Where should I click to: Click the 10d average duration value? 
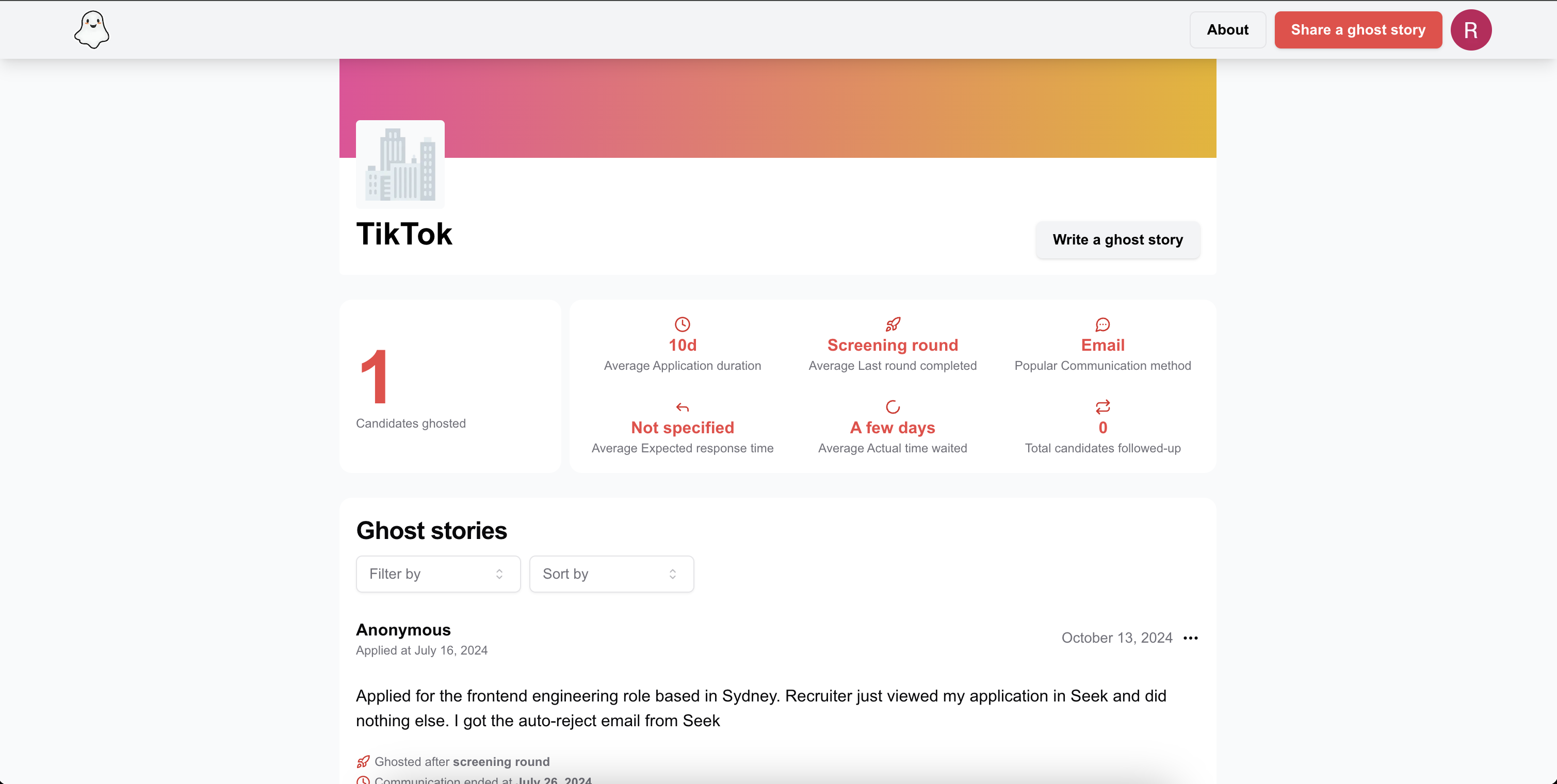[683, 345]
